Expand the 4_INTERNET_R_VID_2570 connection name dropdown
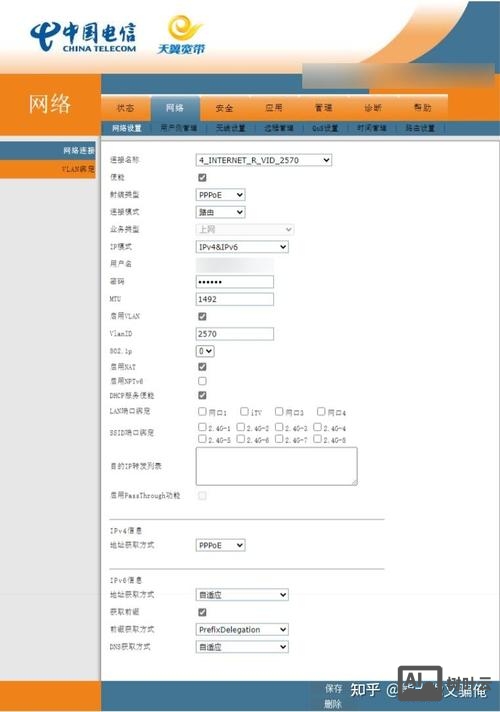The width and height of the screenshot is (500, 712). point(263,160)
